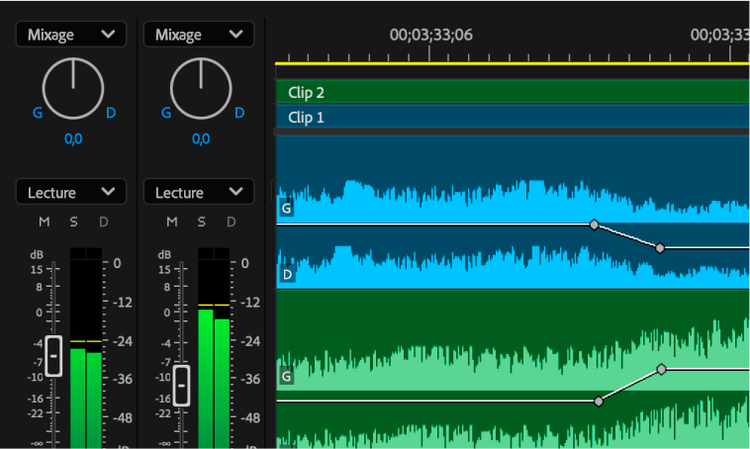
Task: Solo the first track with S
Action: [73, 221]
